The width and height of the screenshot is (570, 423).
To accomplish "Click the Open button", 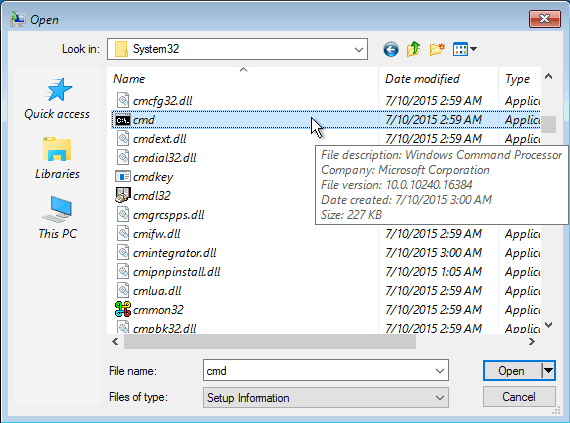I will (x=513, y=371).
